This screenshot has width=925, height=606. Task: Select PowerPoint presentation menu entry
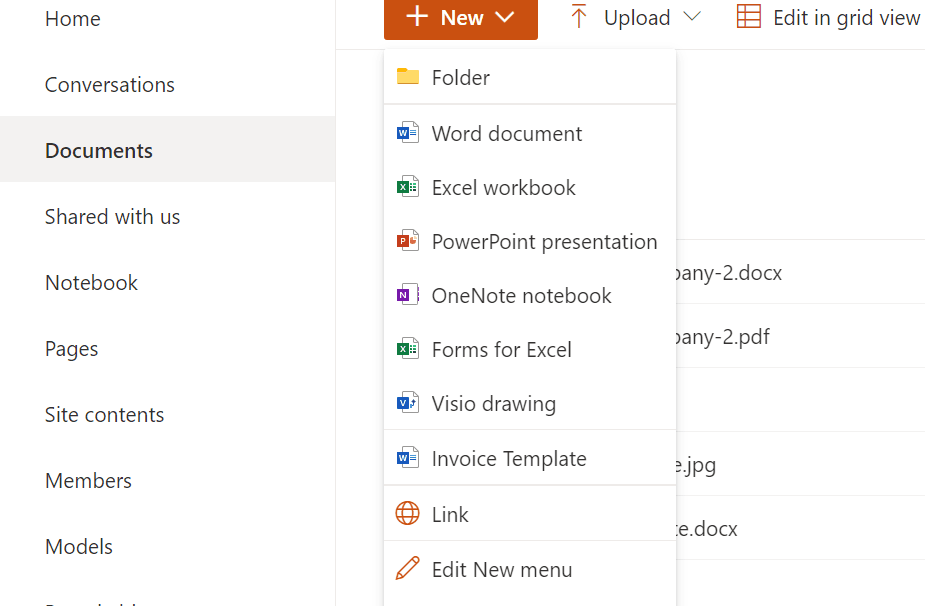click(530, 242)
